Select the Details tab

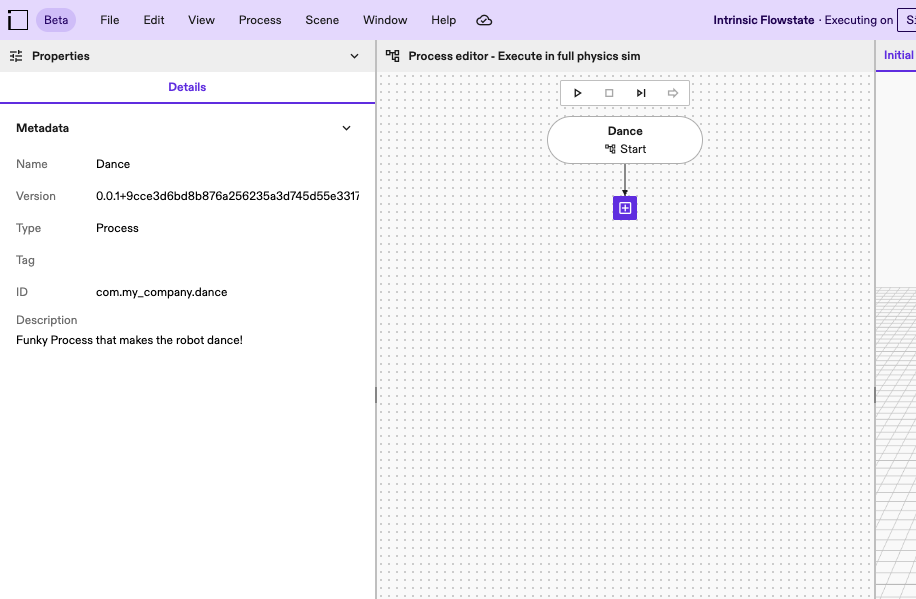coord(187,87)
